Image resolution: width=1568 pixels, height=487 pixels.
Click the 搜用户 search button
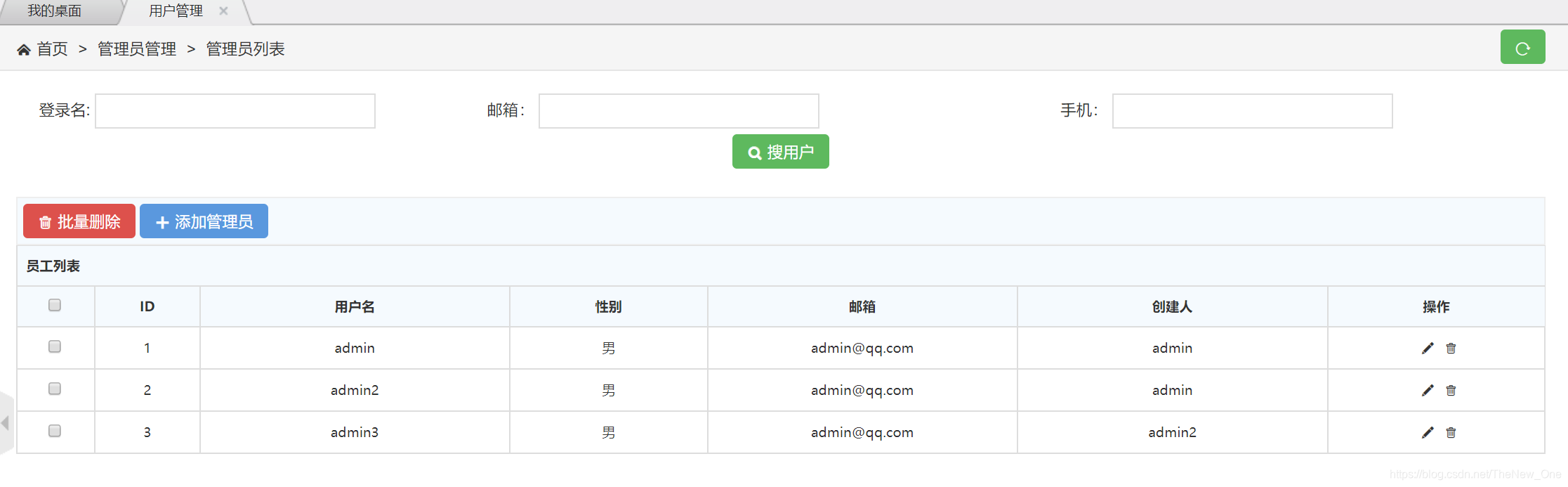coord(780,152)
